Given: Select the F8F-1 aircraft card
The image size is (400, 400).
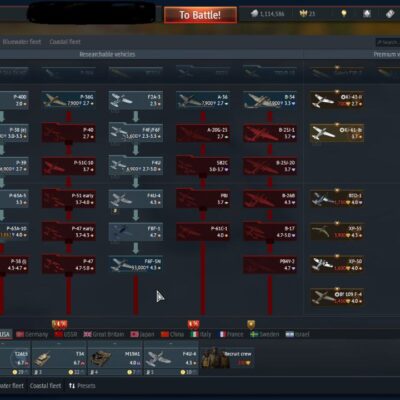Looking at the screenshot, I should pos(136,232).
